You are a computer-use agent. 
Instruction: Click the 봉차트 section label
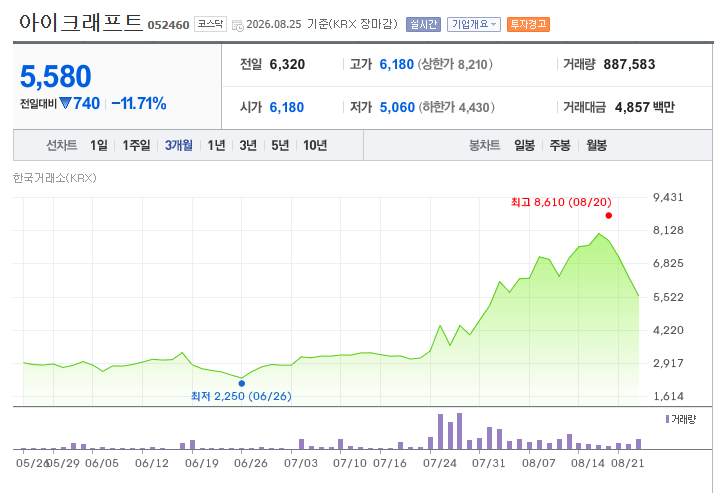(484, 146)
